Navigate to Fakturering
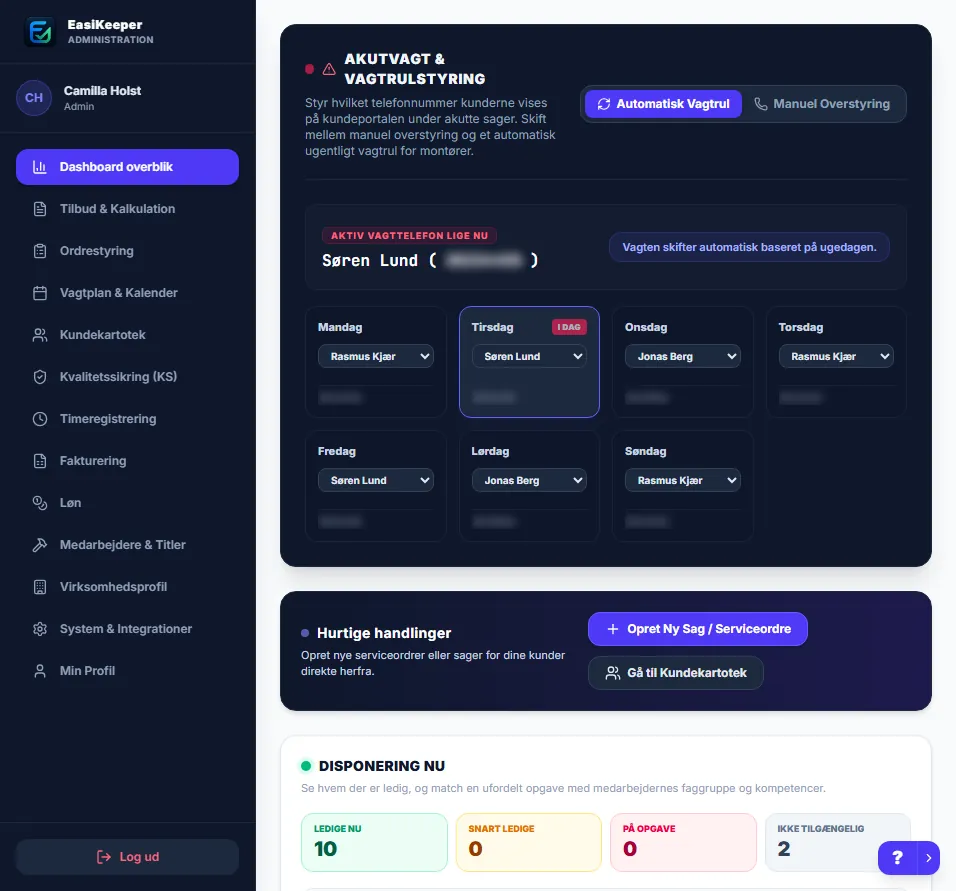Image resolution: width=956 pixels, height=891 pixels. 127,461
